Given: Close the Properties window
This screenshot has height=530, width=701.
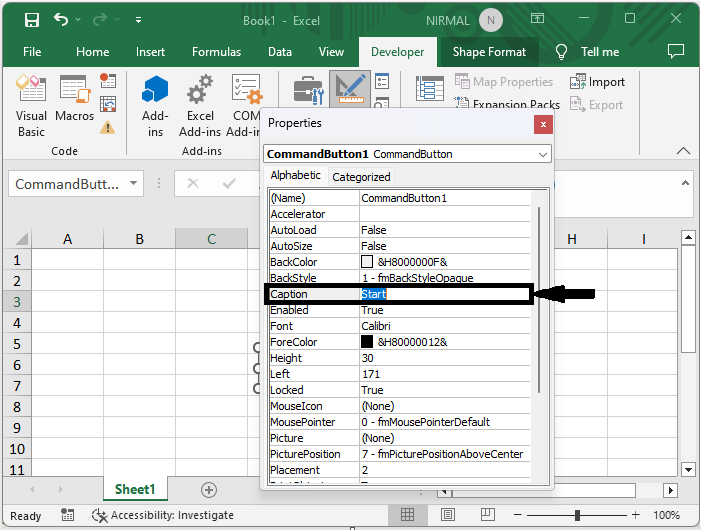Looking at the screenshot, I should pos(543,124).
